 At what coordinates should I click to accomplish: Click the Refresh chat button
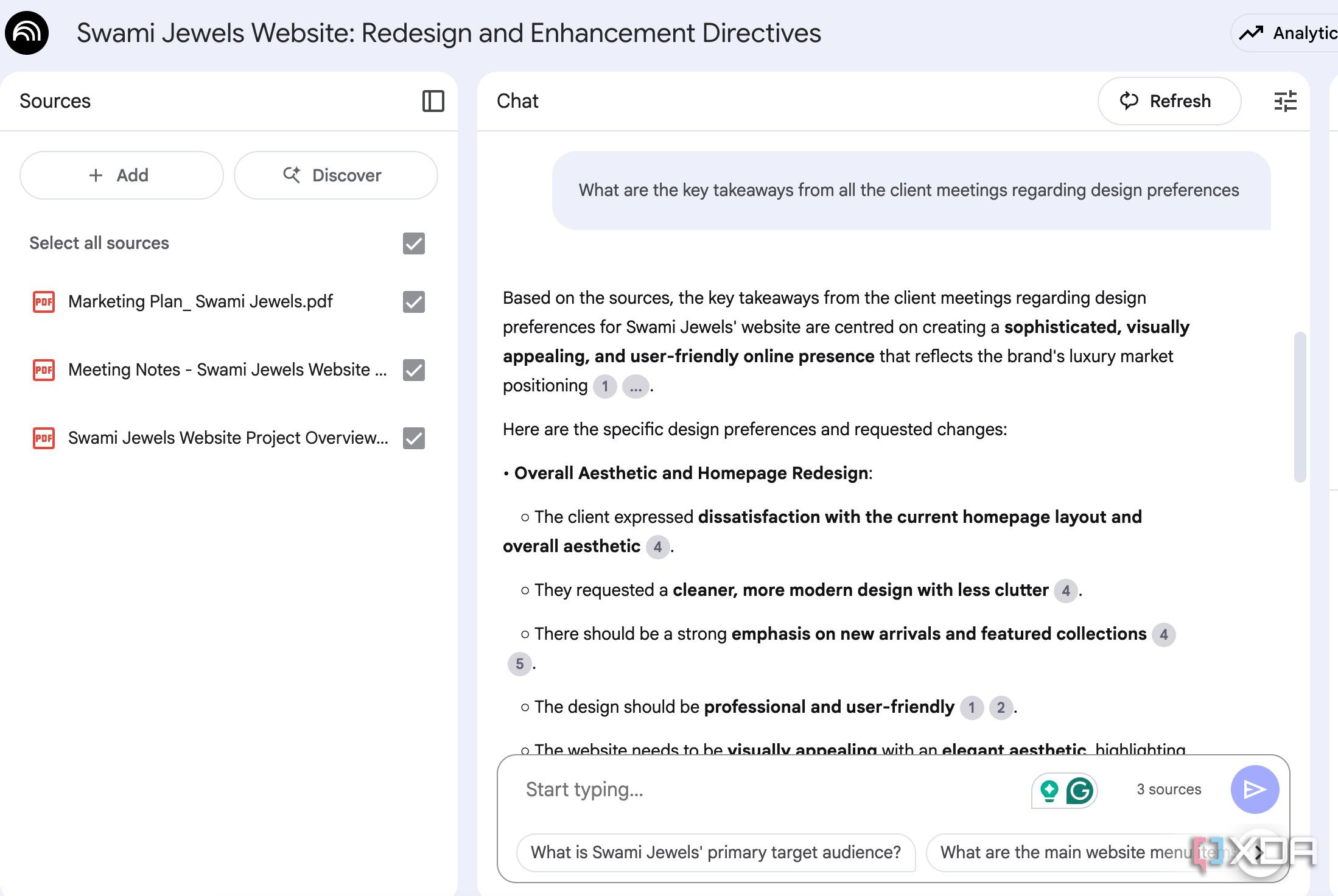[x=1169, y=101]
